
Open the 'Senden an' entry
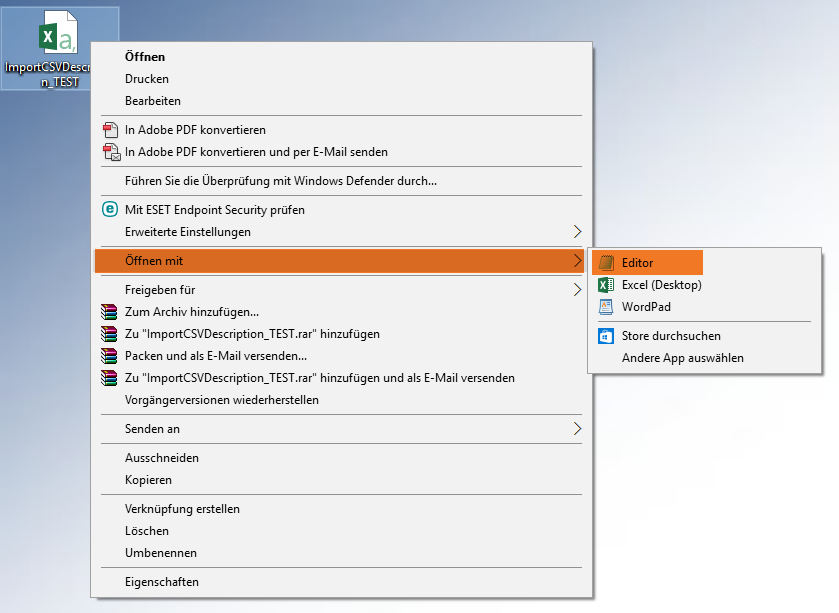pyautogui.click(x=342, y=428)
